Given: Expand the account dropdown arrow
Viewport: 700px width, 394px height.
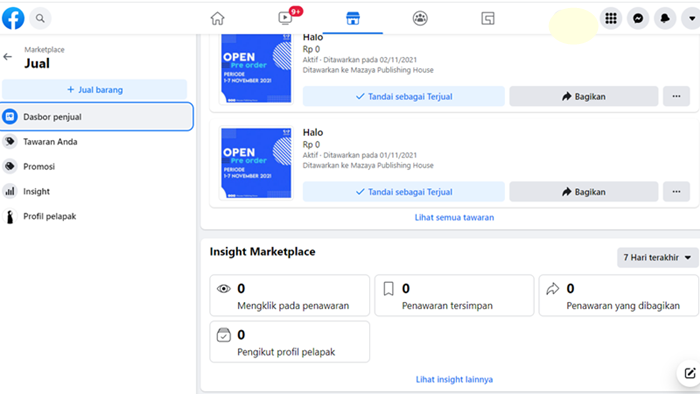Looking at the screenshot, I should click(692, 18).
